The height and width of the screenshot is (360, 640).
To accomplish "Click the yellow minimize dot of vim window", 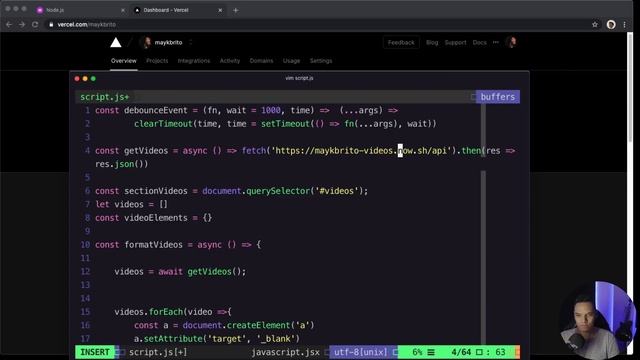I will 85,78.
